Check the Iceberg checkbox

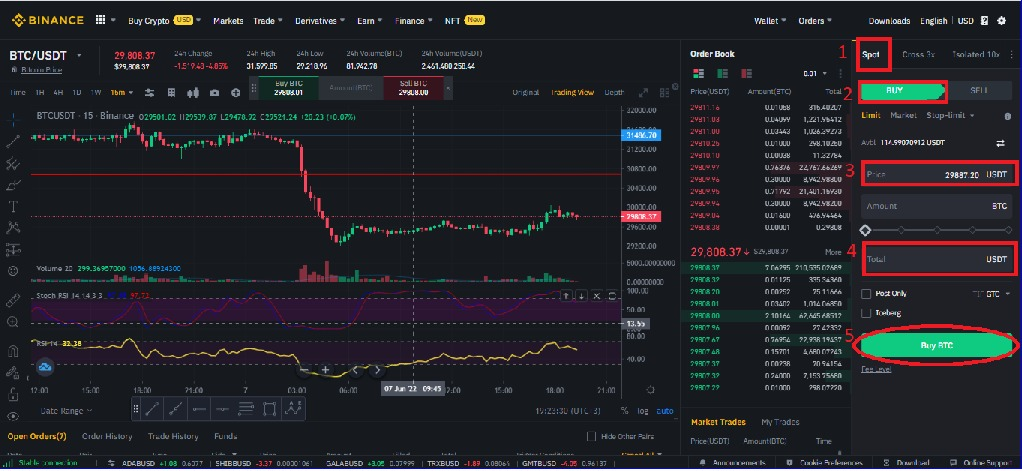pyautogui.click(x=866, y=313)
